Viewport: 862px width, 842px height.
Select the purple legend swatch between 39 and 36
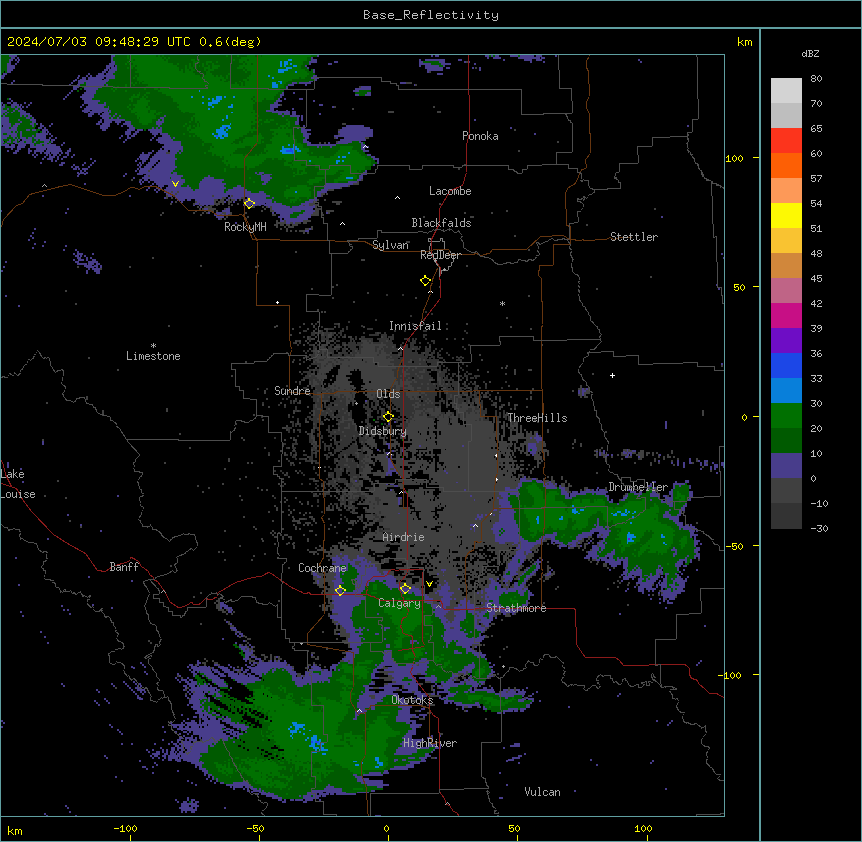(x=786, y=341)
